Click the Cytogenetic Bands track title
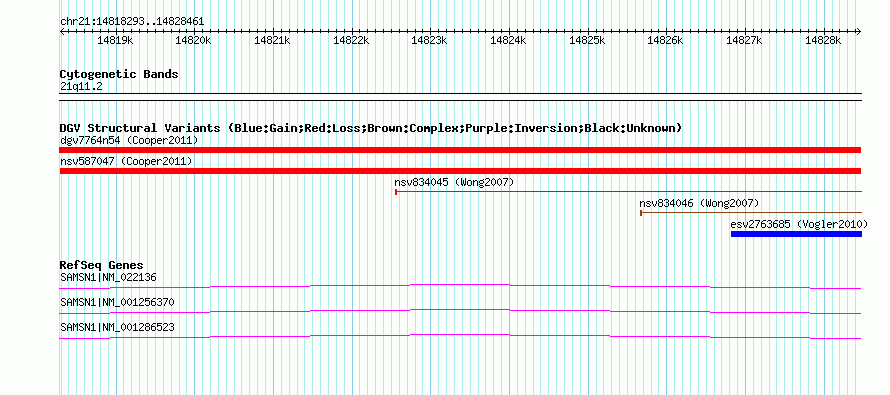Image resolution: width=890 pixels, height=395 pixels. [119, 74]
